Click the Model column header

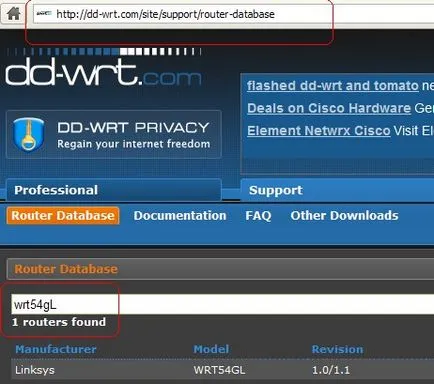tap(211, 349)
